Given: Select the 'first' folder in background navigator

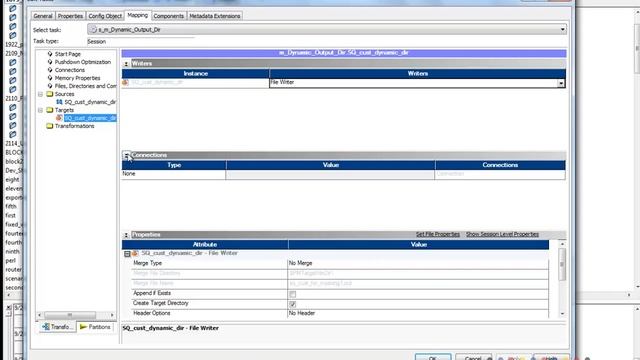Looking at the screenshot, I should tap(11, 216).
